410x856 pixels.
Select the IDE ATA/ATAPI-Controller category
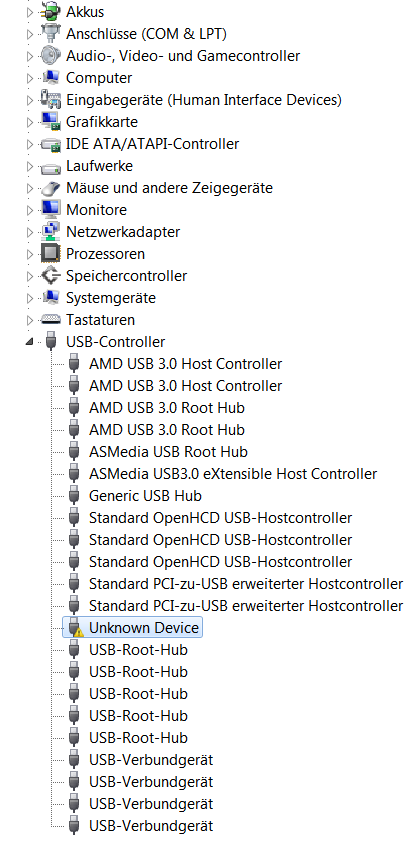point(152,144)
